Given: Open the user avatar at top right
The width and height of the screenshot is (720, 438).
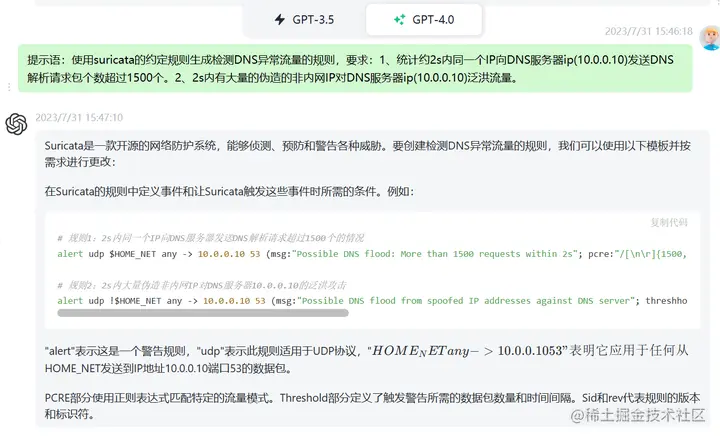Looking at the screenshot, I should tap(709, 38).
